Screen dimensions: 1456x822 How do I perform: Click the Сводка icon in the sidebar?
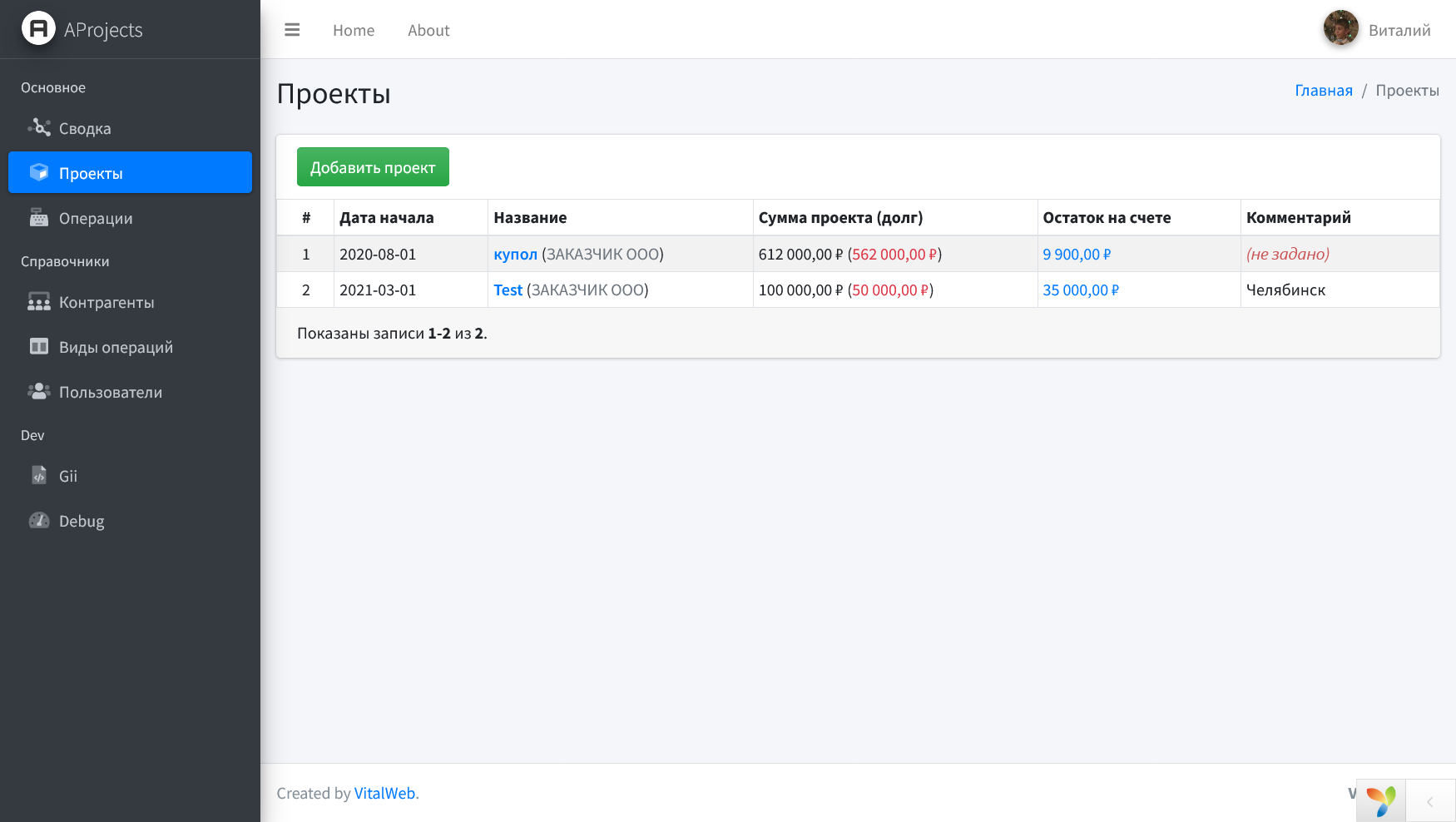39,127
